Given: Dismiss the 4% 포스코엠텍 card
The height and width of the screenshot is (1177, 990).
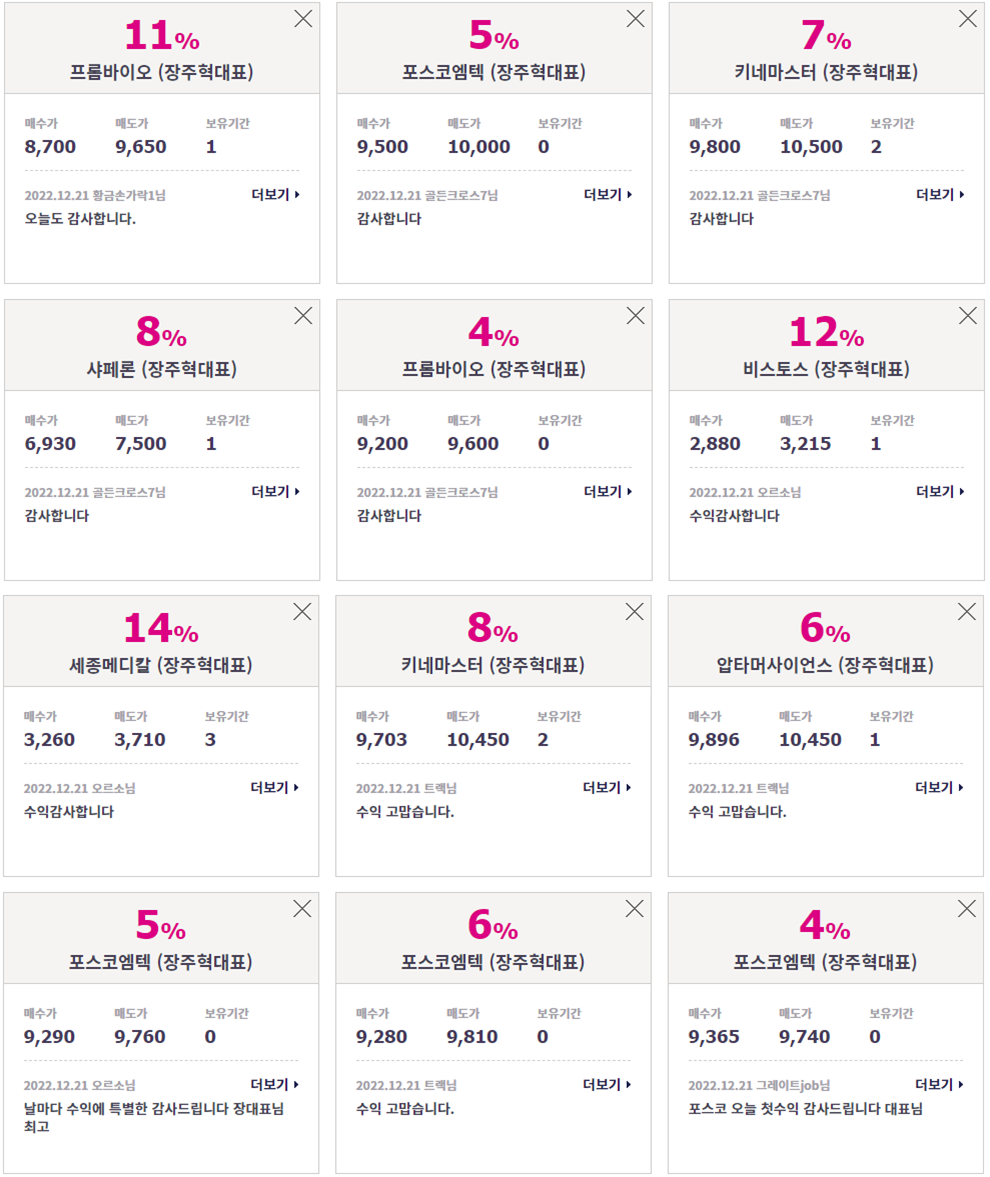Looking at the screenshot, I should pos(967,909).
